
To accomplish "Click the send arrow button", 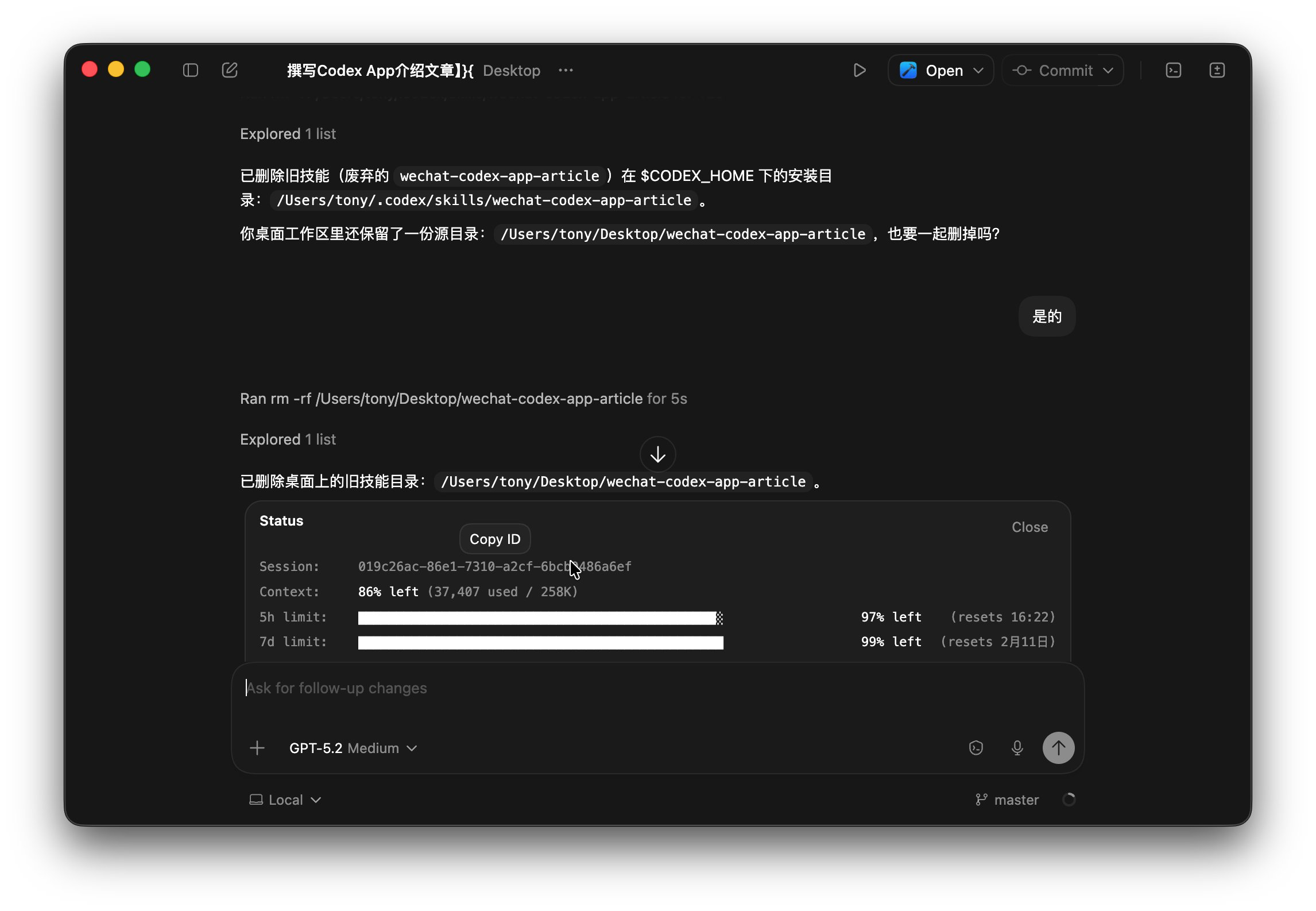I will point(1058,748).
